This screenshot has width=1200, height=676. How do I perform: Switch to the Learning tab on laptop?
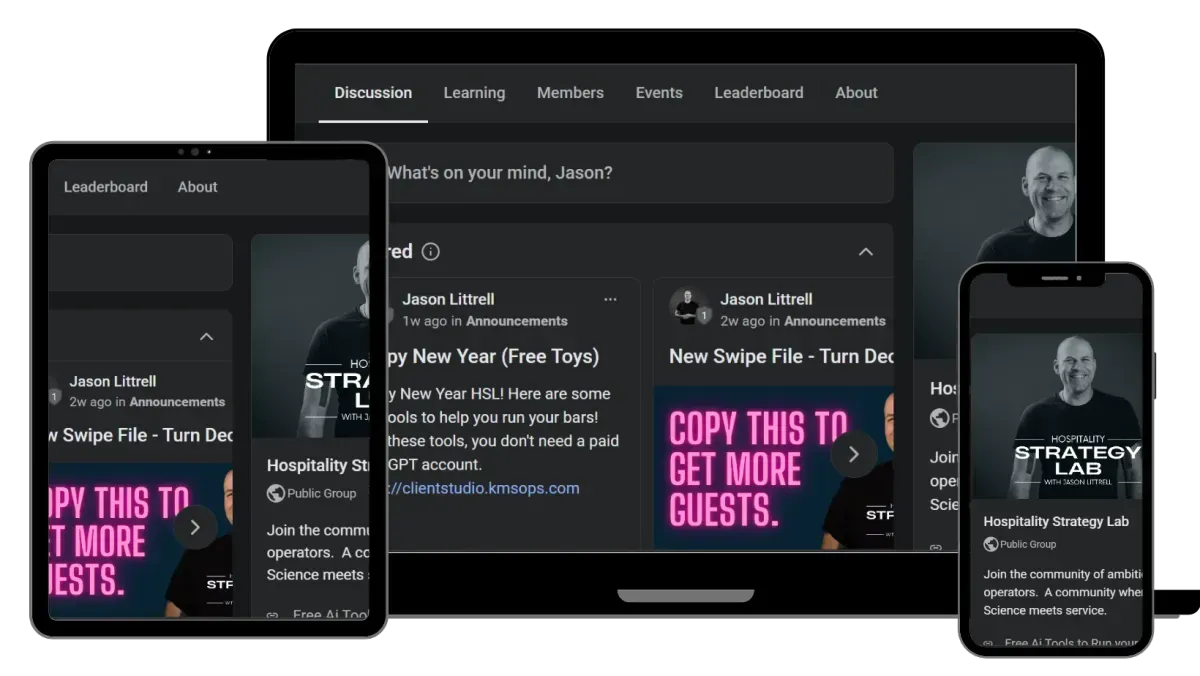click(x=474, y=93)
